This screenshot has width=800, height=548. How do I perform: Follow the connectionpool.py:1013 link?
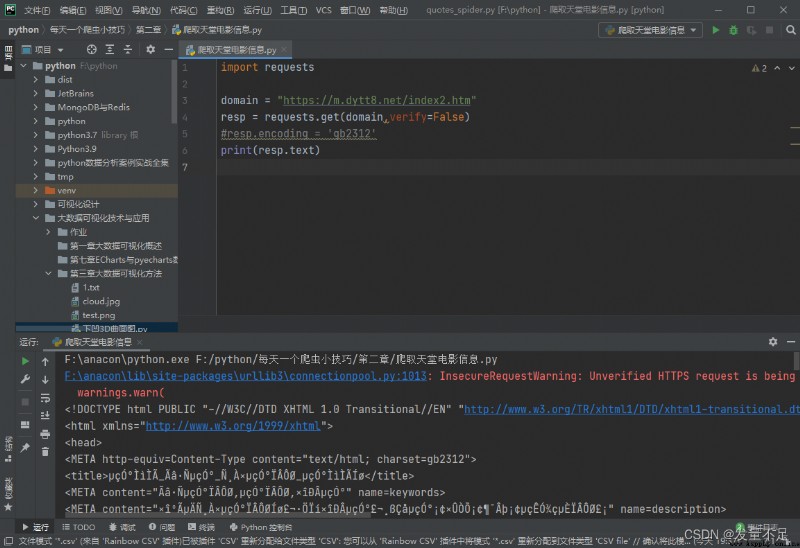(x=245, y=376)
